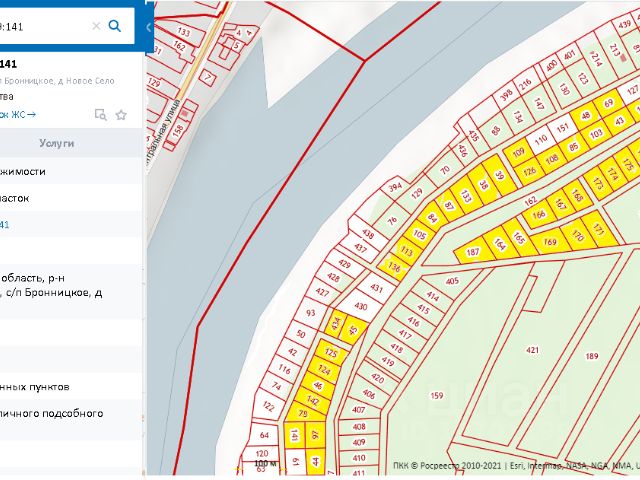Click parcel 158 on the left bank
This screenshot has width=640, height=480.
178,131
